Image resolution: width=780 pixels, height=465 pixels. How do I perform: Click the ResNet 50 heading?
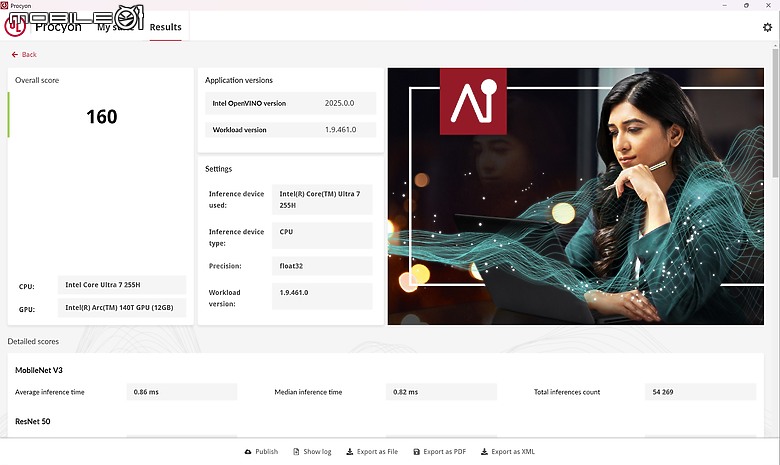pos(32,421)
